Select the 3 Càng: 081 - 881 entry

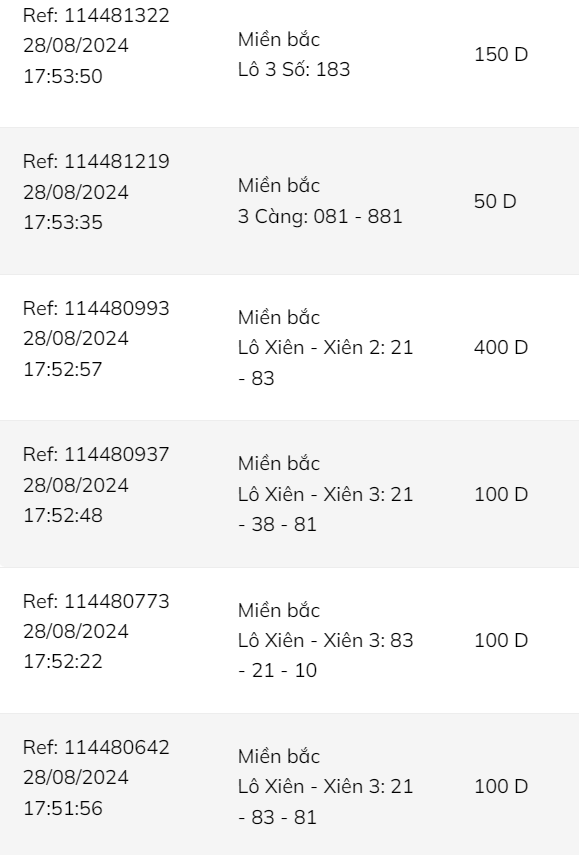tap(320, 216)
